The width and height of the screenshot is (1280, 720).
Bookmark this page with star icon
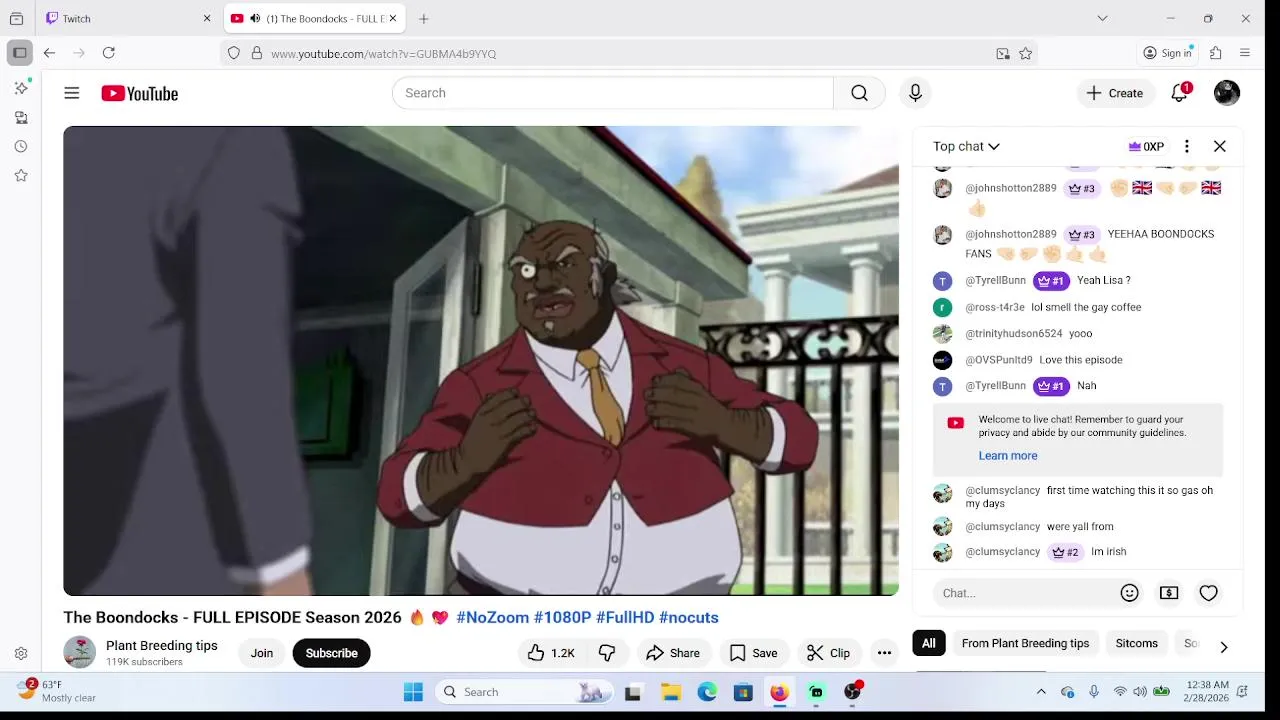click(1026, 54)
